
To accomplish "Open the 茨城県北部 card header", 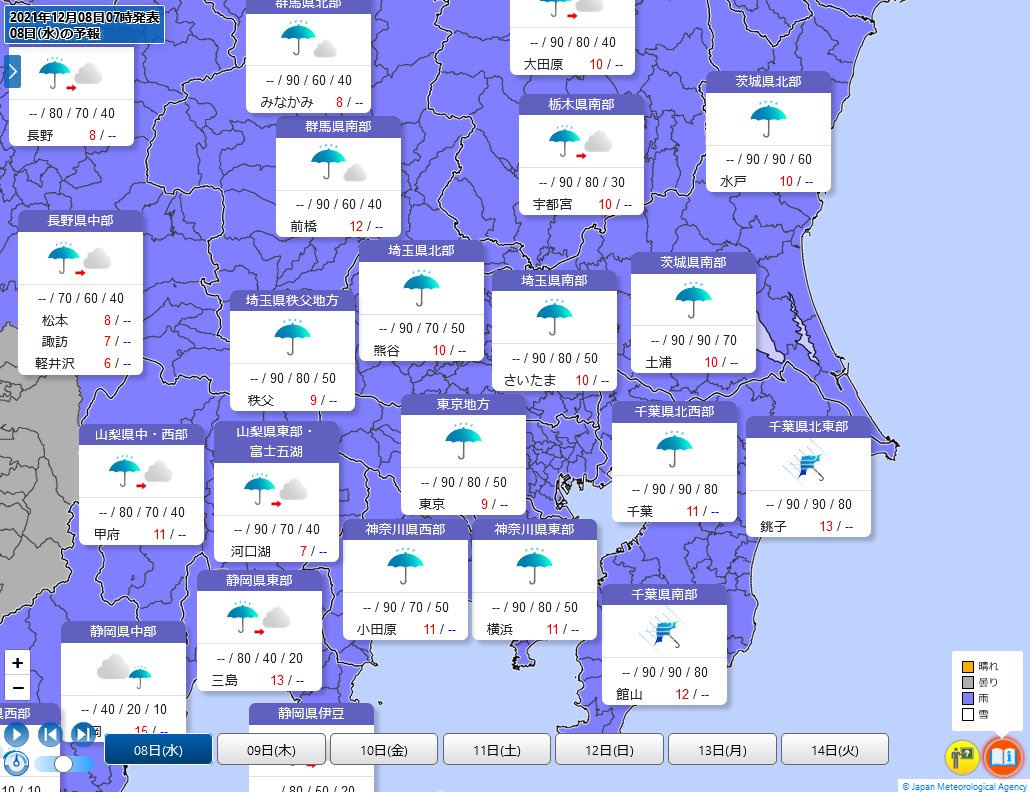I will [x=768, y=82].
